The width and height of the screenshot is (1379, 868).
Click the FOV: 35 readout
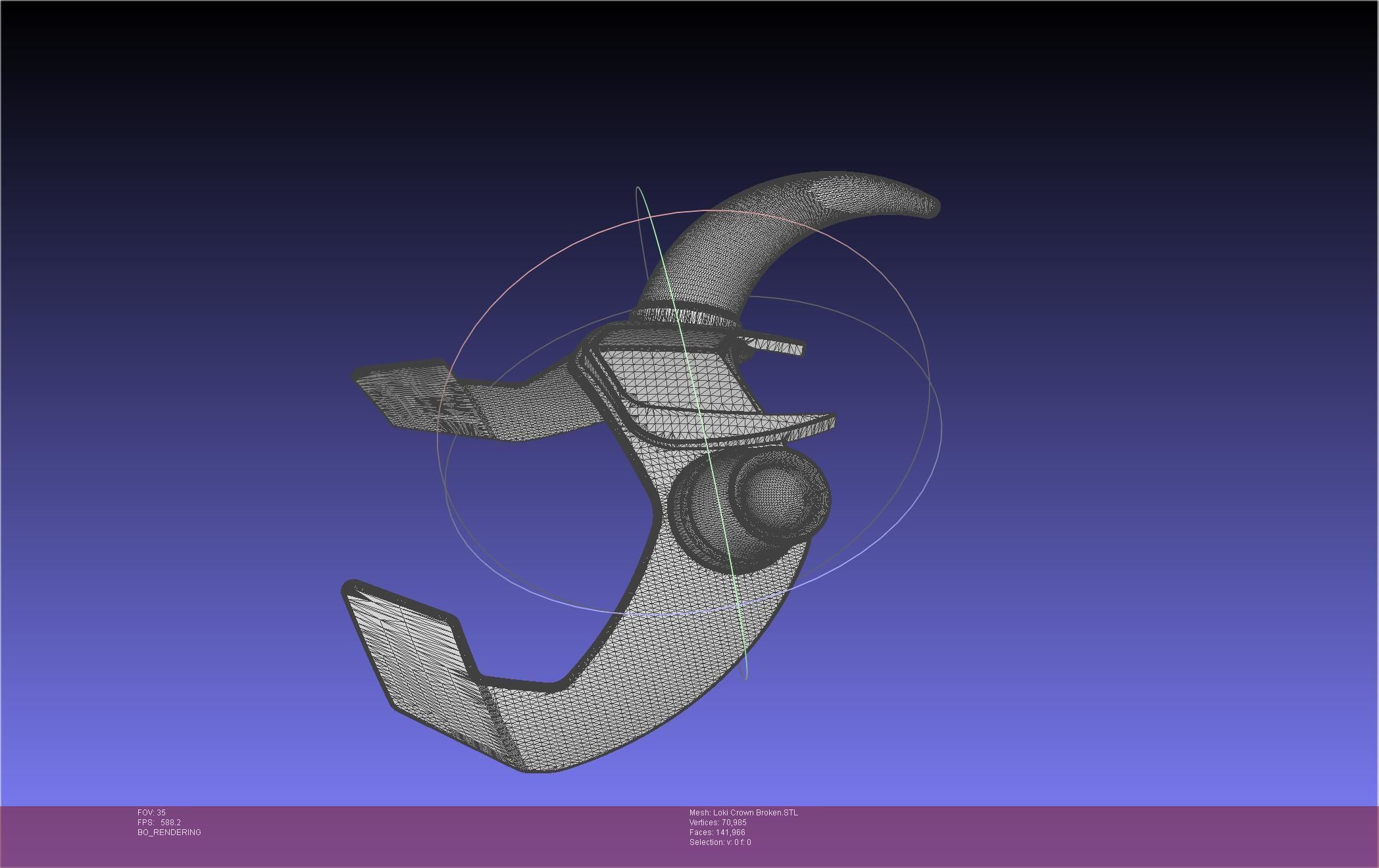(x=151, y=813)
